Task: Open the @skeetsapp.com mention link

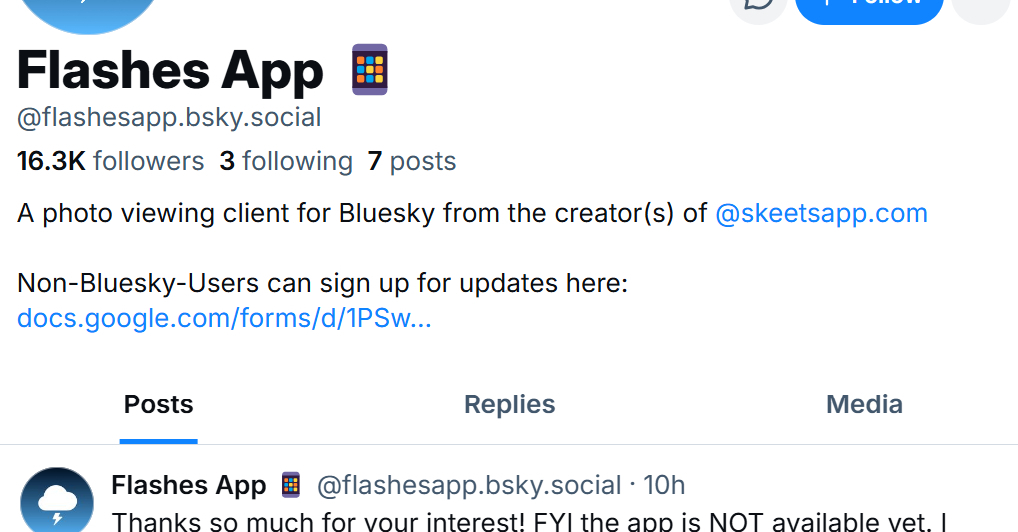Action: tap(821, 213)
